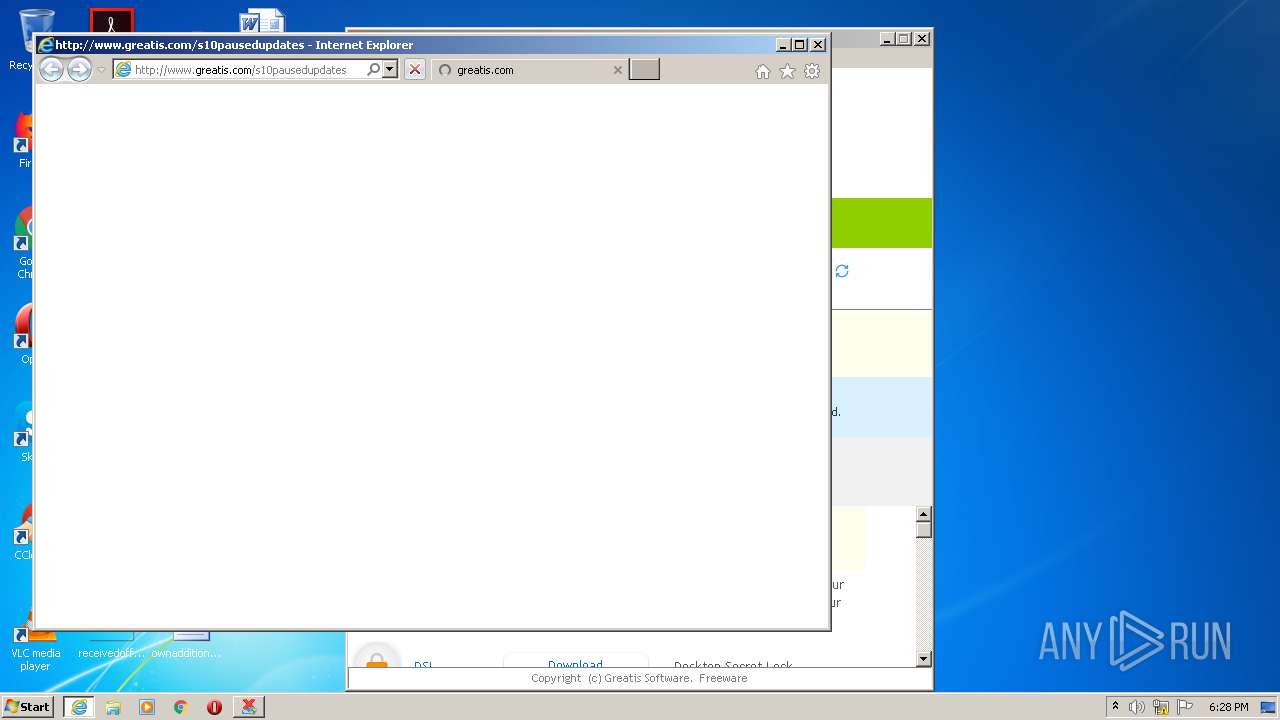The width and height of the screenshot is (1280, 720).
Task: Open Favorites star icon
Action: [787, 71]
